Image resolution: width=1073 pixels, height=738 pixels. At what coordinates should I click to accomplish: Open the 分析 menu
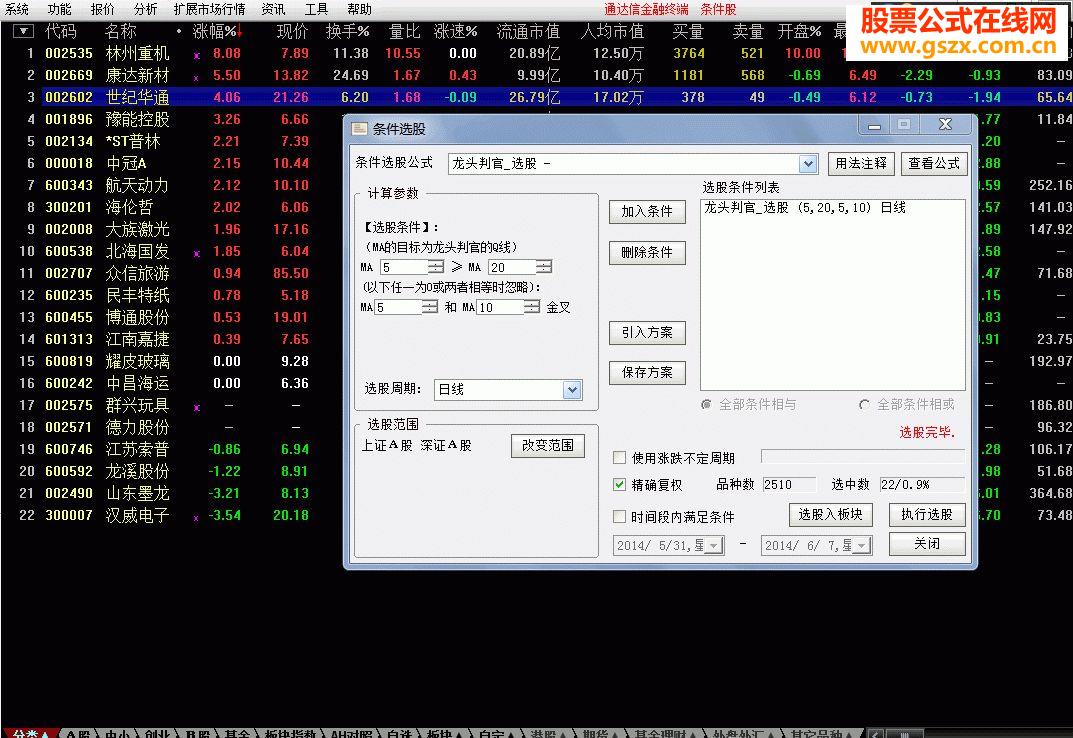tap(145, 9)
